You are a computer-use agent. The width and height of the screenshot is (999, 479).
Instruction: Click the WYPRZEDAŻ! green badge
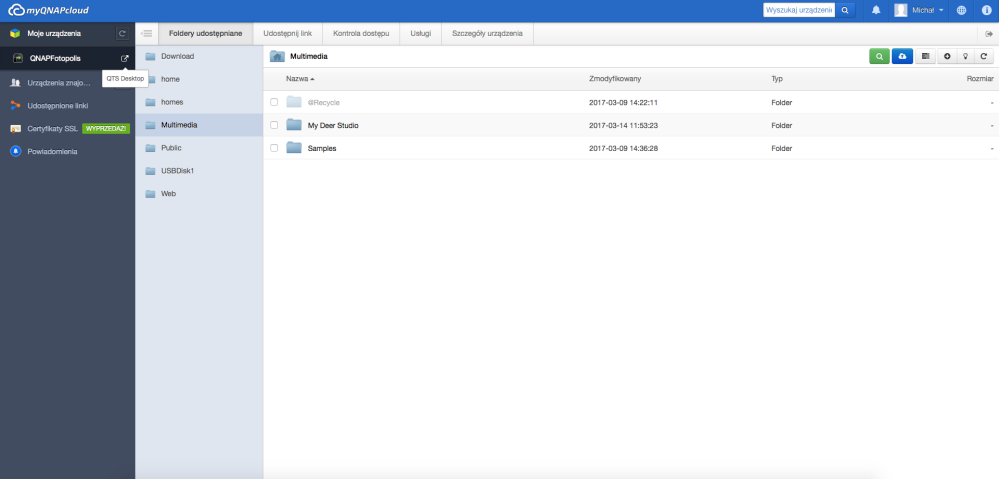[106, 129]
